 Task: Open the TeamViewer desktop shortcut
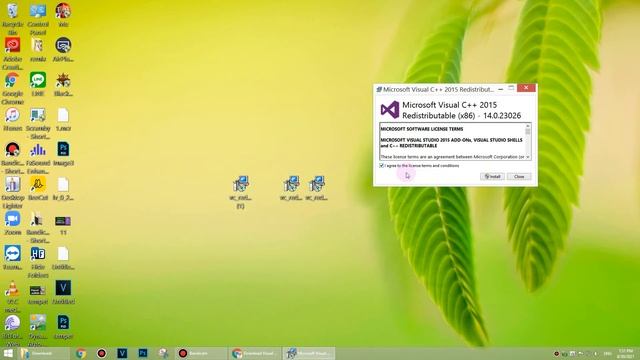coord(13,253)
